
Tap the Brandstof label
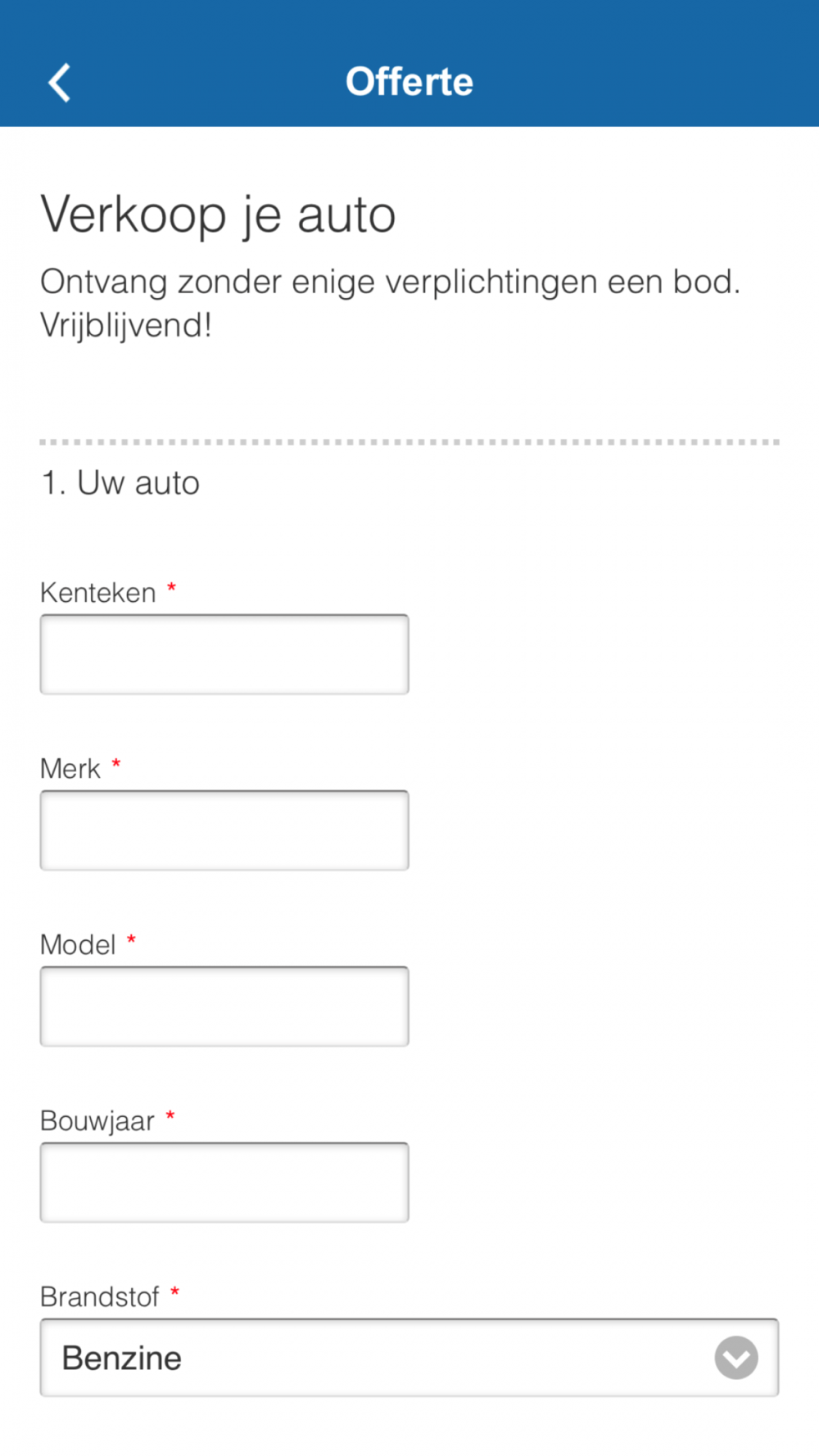click(x=99, y=1297)
